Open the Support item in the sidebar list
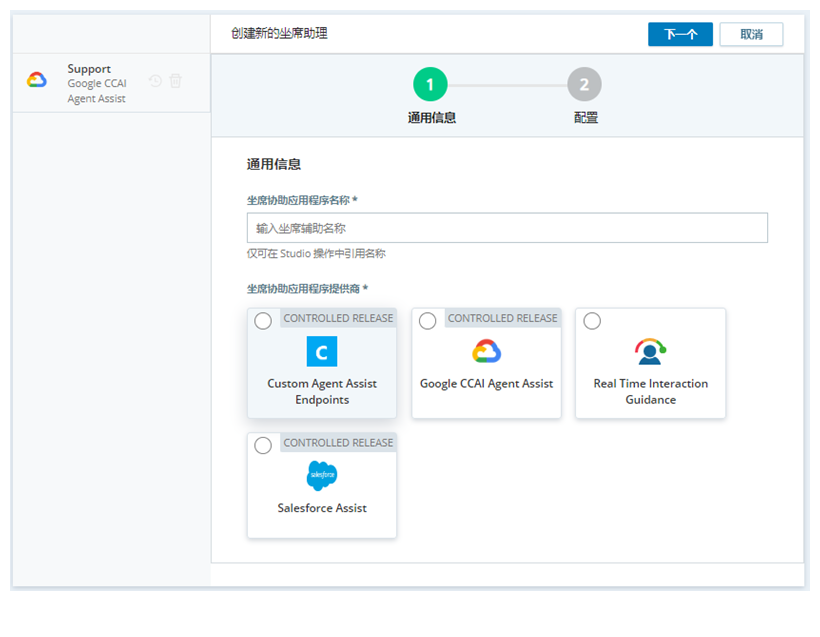Image resolution: width=820 pixels, height=637 pixels. coord(111,83)
